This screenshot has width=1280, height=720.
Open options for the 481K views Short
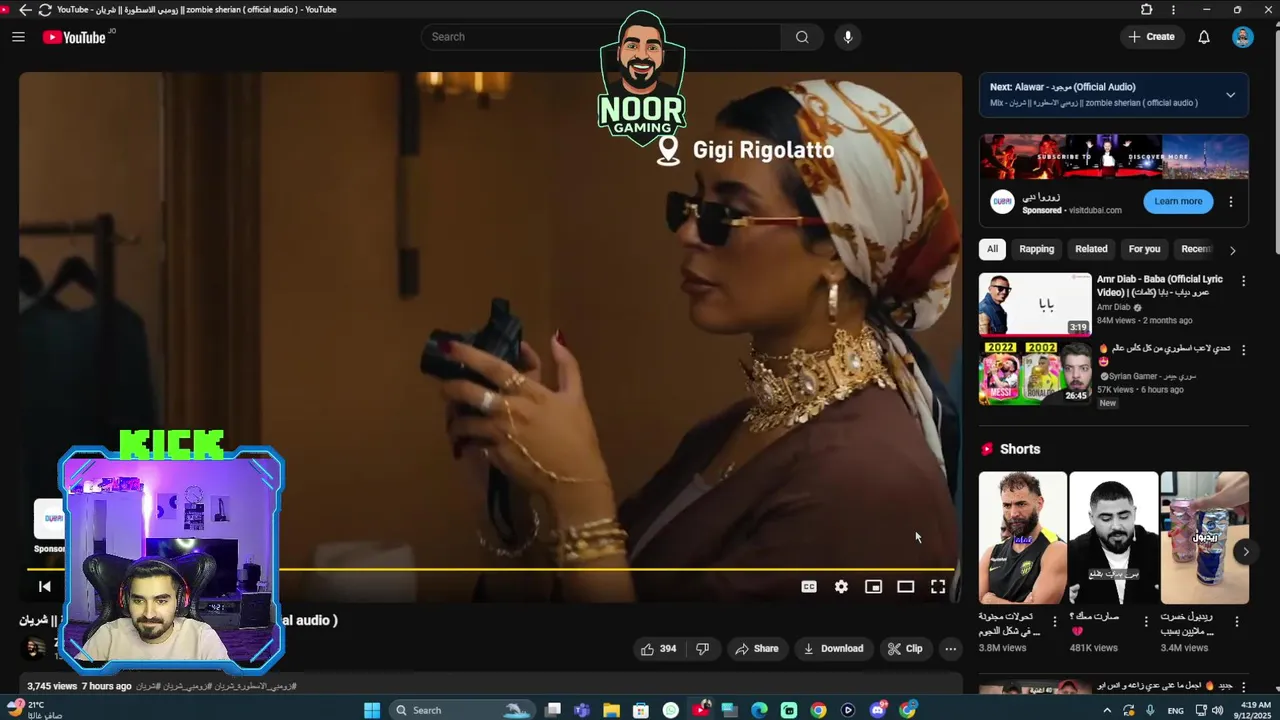[x=1145, y=622]
